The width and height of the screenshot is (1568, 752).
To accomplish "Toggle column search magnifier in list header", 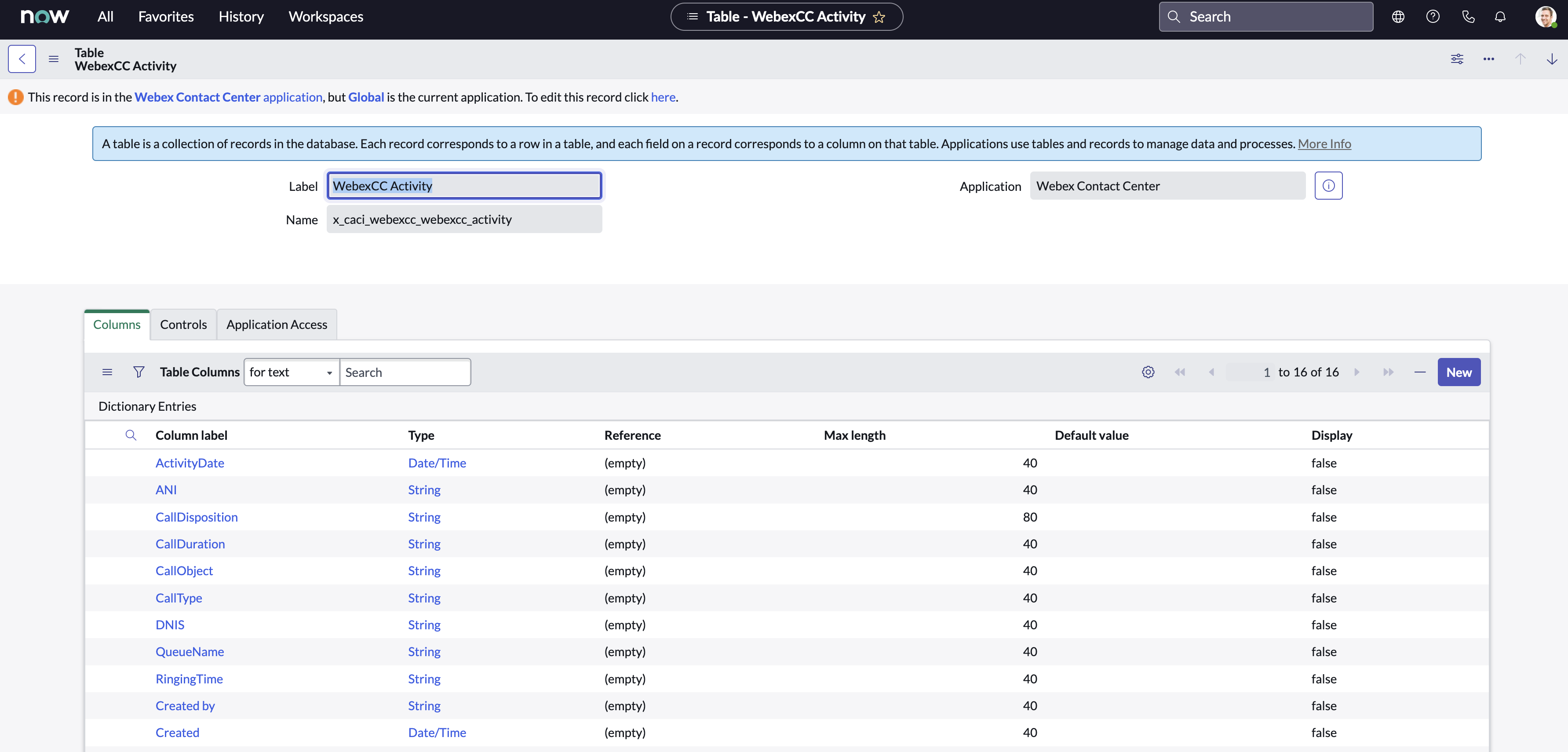I will (x=131, y=435).
